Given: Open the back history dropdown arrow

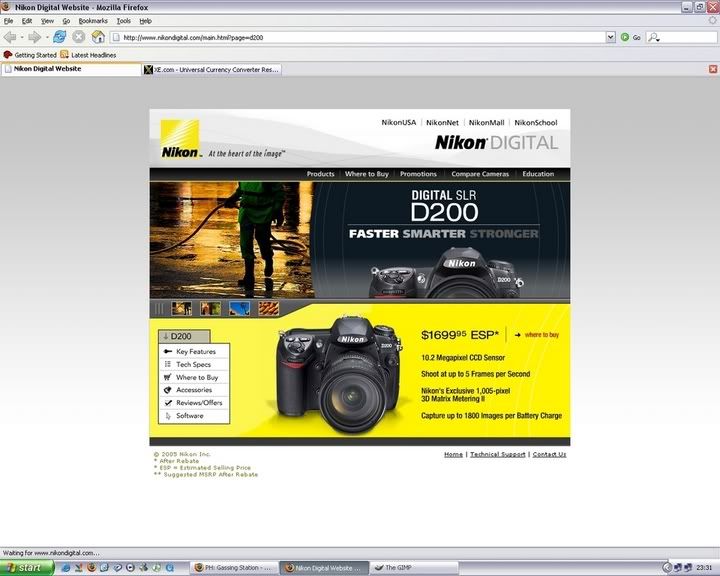Looking at the screenshot, I should (x=22, y=37).
